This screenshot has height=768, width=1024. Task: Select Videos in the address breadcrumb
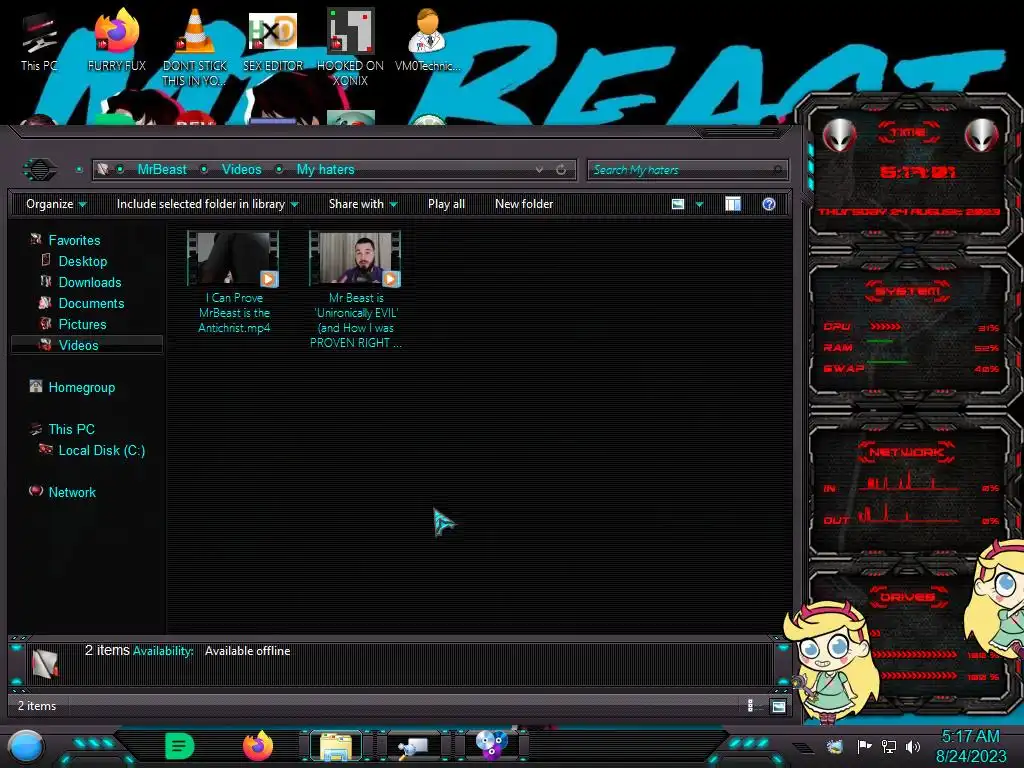coord(241,170)
